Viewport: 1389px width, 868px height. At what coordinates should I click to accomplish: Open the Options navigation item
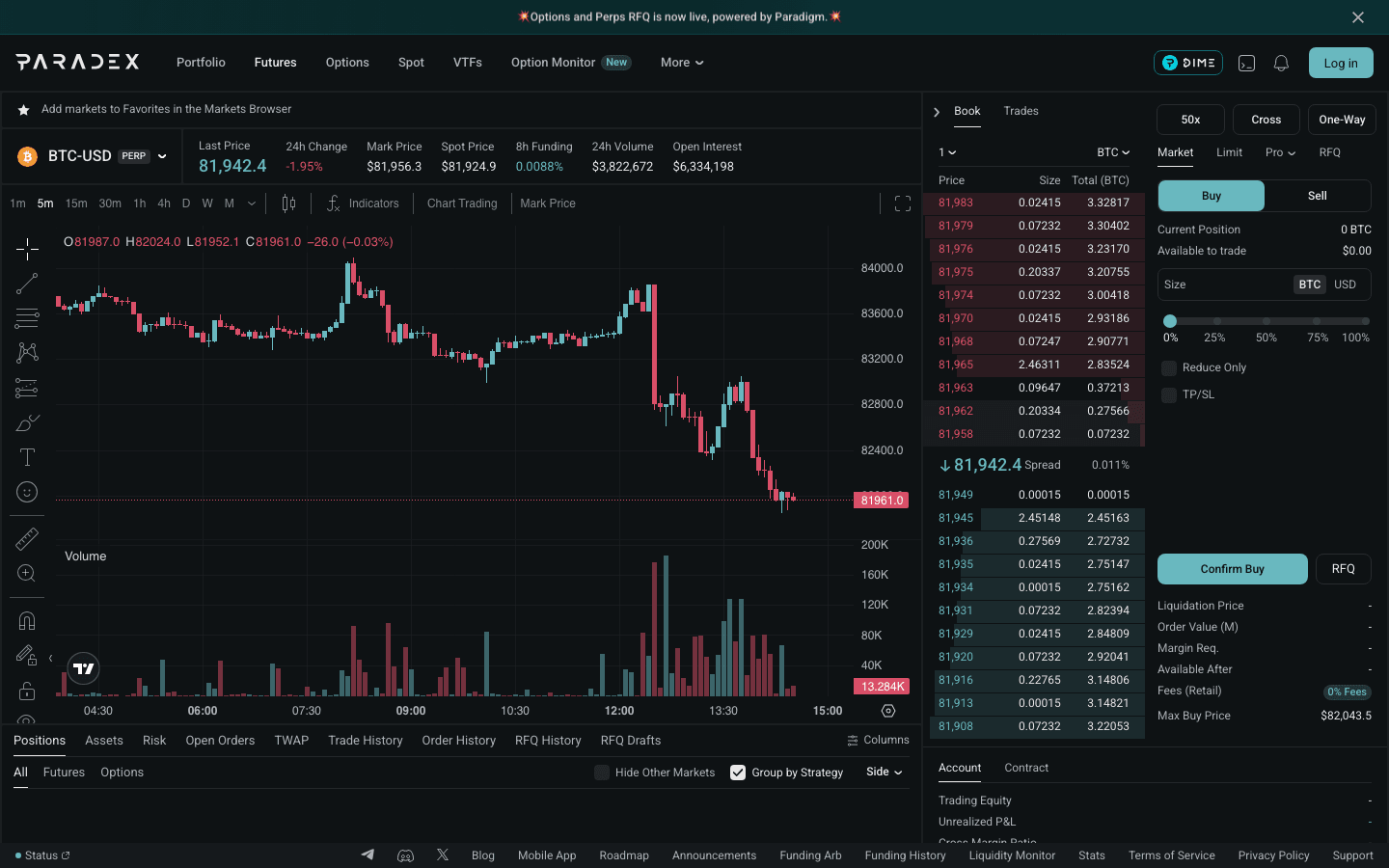point(347,63)
